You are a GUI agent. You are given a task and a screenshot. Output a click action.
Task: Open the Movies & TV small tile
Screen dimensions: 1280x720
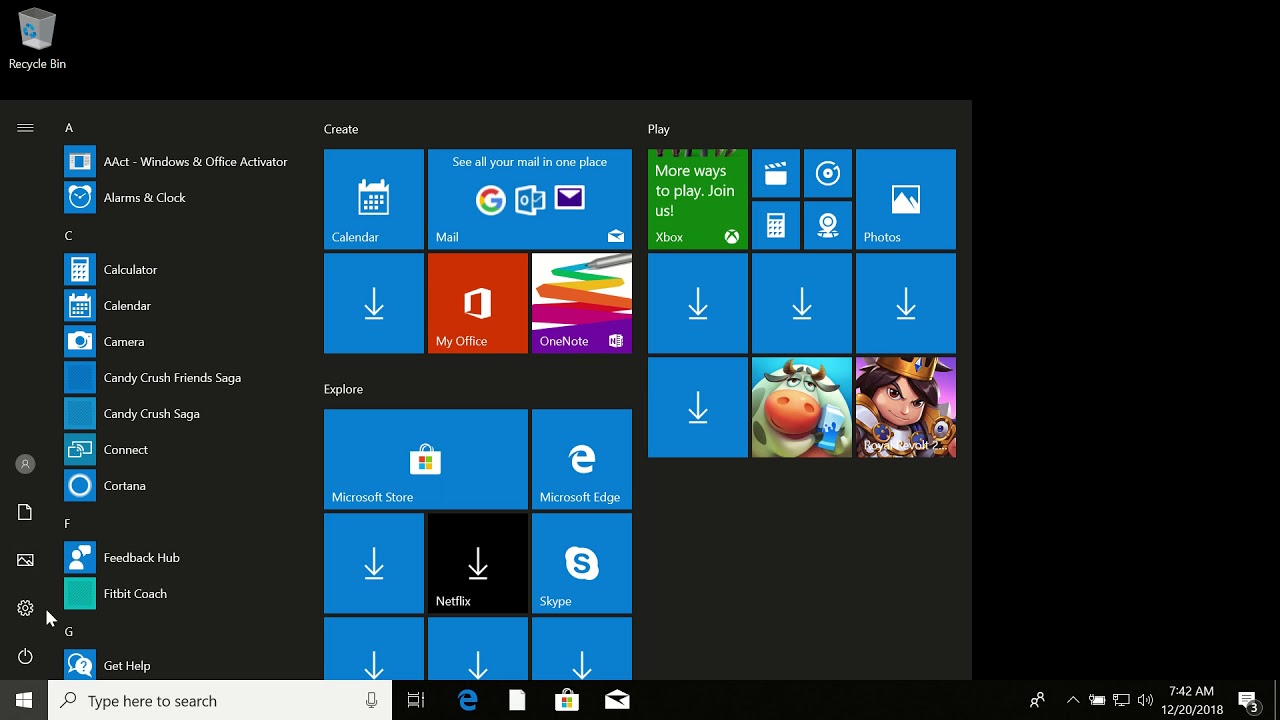pos(776,174)
